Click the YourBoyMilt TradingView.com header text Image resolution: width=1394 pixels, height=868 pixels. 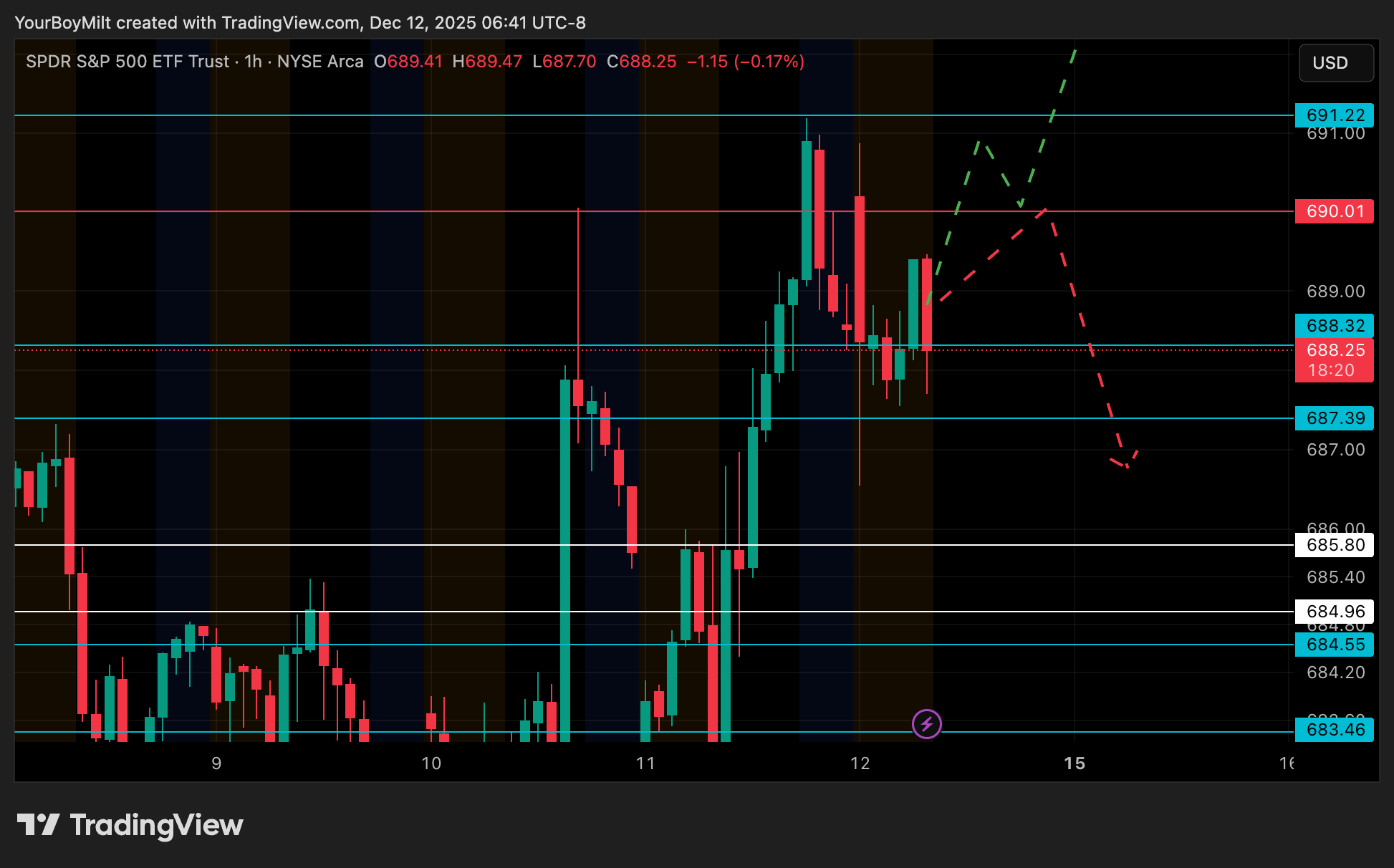tap(300, 23)
